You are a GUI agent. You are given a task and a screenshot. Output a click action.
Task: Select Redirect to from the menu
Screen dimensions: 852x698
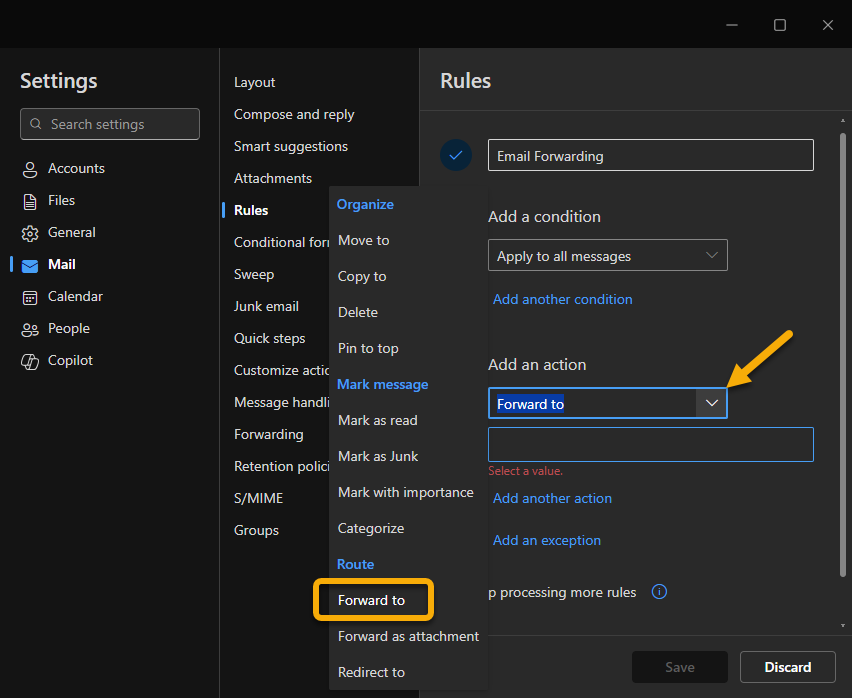pos(371,672)
